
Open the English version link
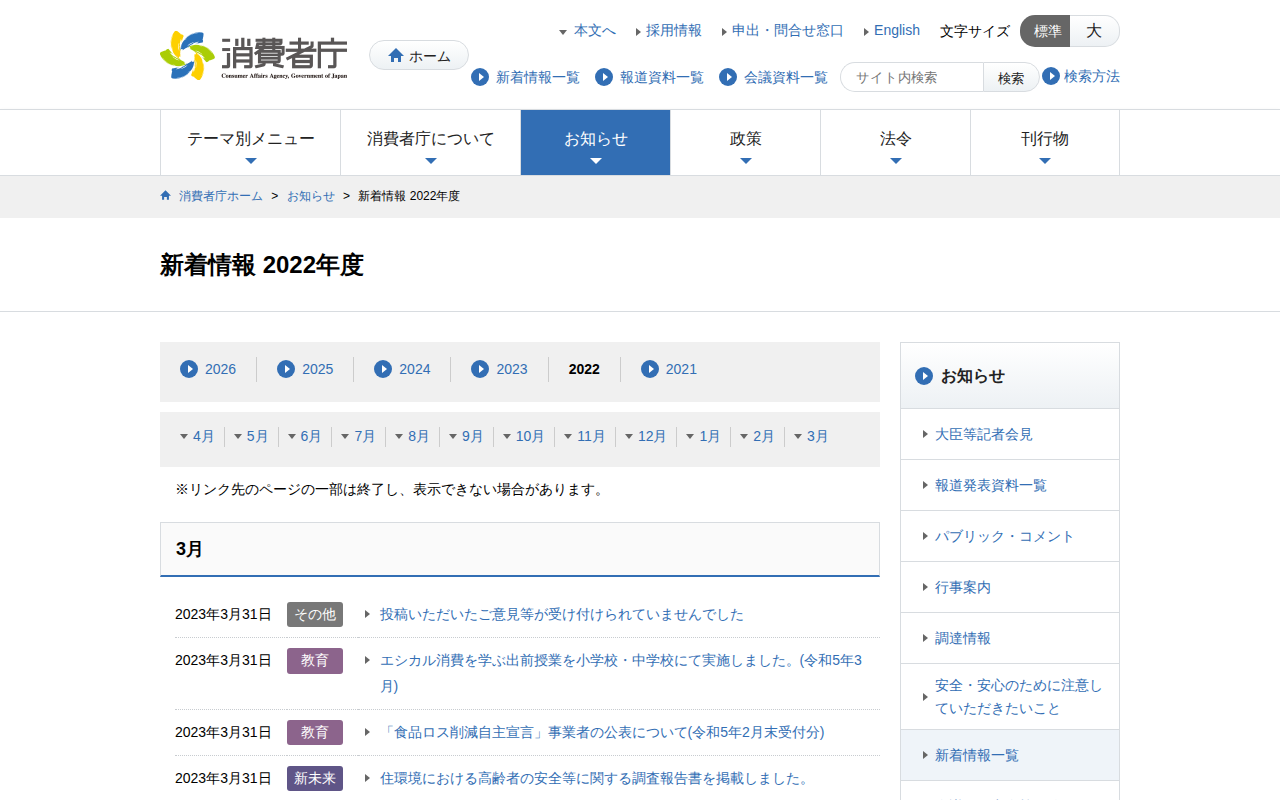click(x=896, y=30)
